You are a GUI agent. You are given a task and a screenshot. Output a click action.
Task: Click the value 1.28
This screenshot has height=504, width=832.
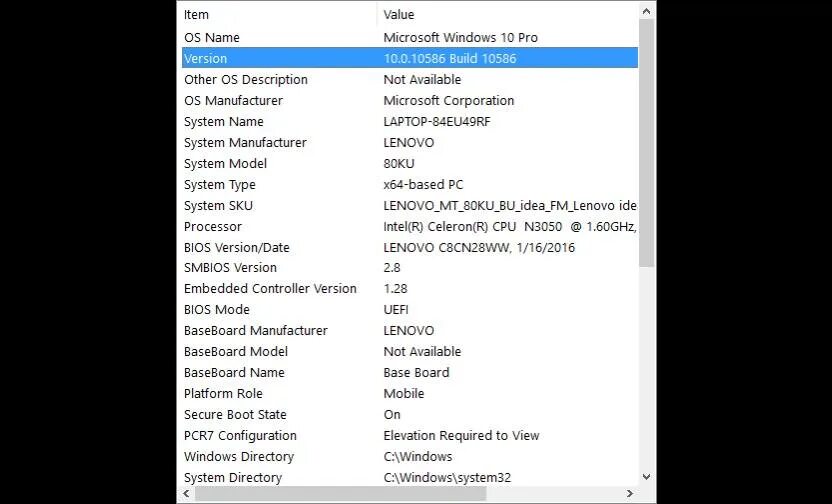point(396,289)
